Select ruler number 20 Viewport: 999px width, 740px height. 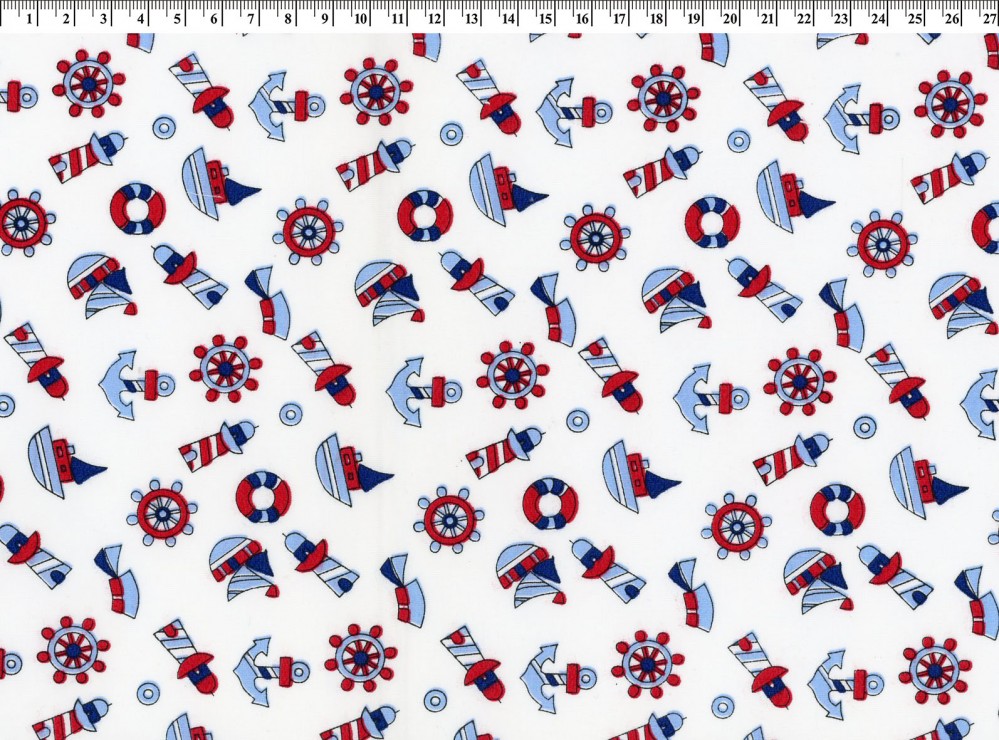click(729, 18)
